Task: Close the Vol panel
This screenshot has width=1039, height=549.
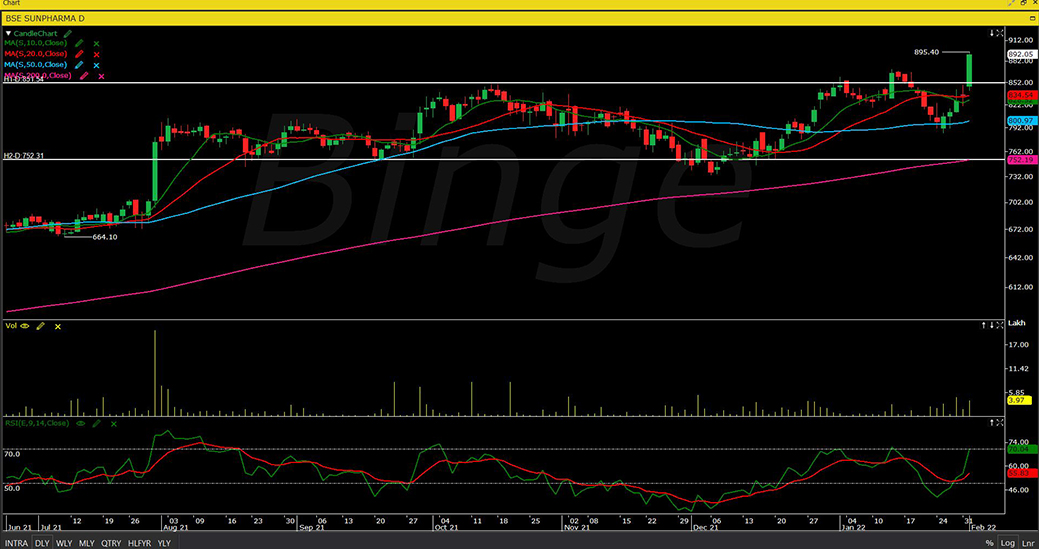Action: pyautogui.click(x=1000, y=325)
